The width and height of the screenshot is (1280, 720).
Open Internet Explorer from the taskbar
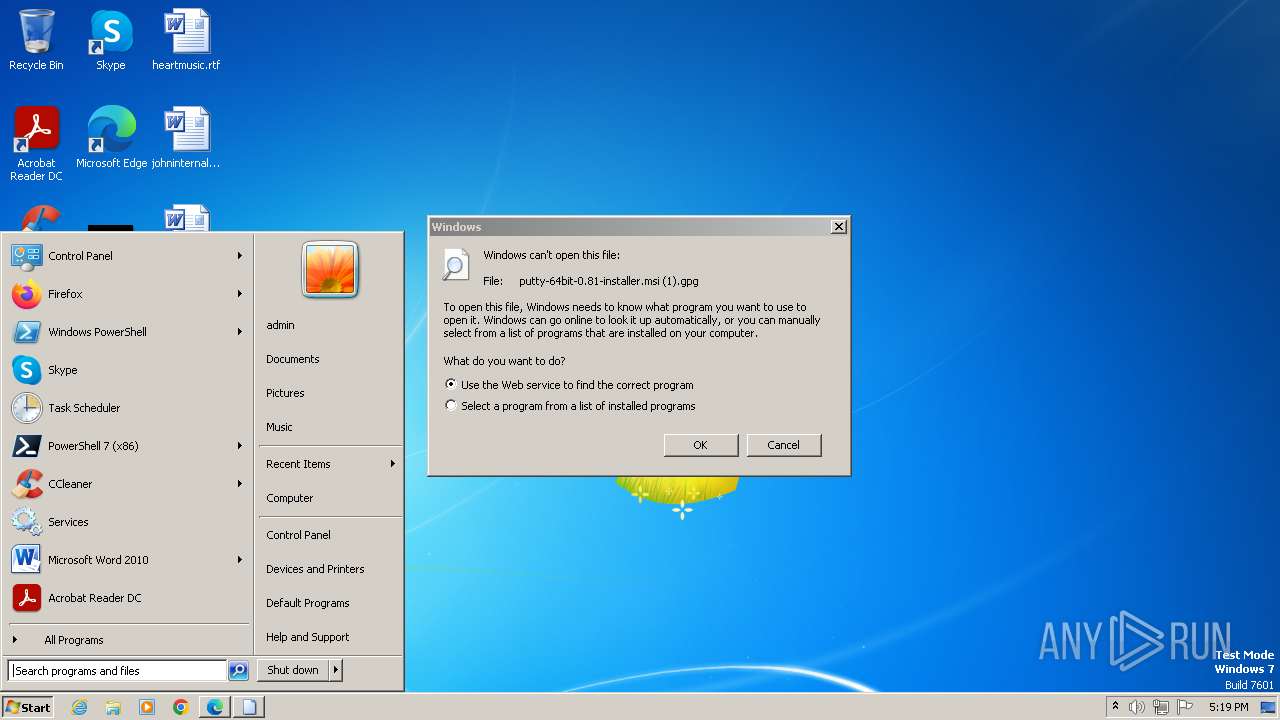point(79,707)
